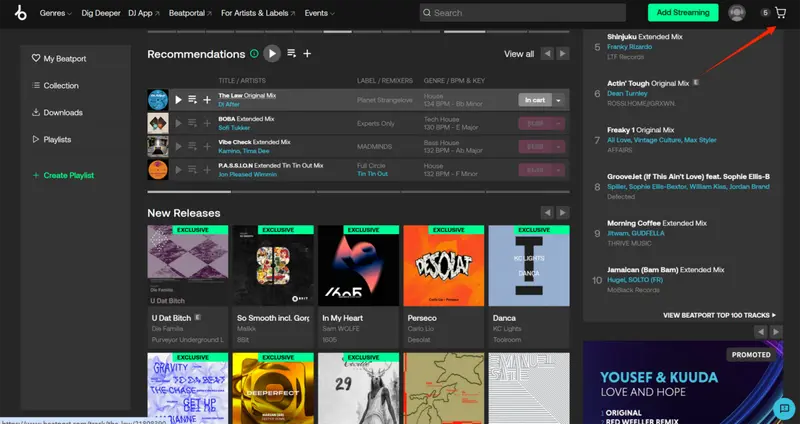The width and height of the screenshot is (800, 424).
Task: Open Downloads in sidebar
Action: (57, 113)
